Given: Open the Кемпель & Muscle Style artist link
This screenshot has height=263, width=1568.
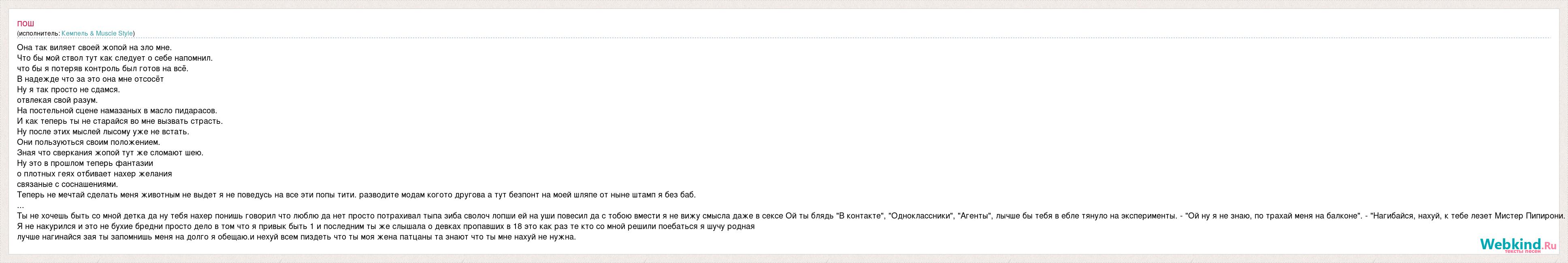Looking at the screenshot, I should click(x=97, y=34).
